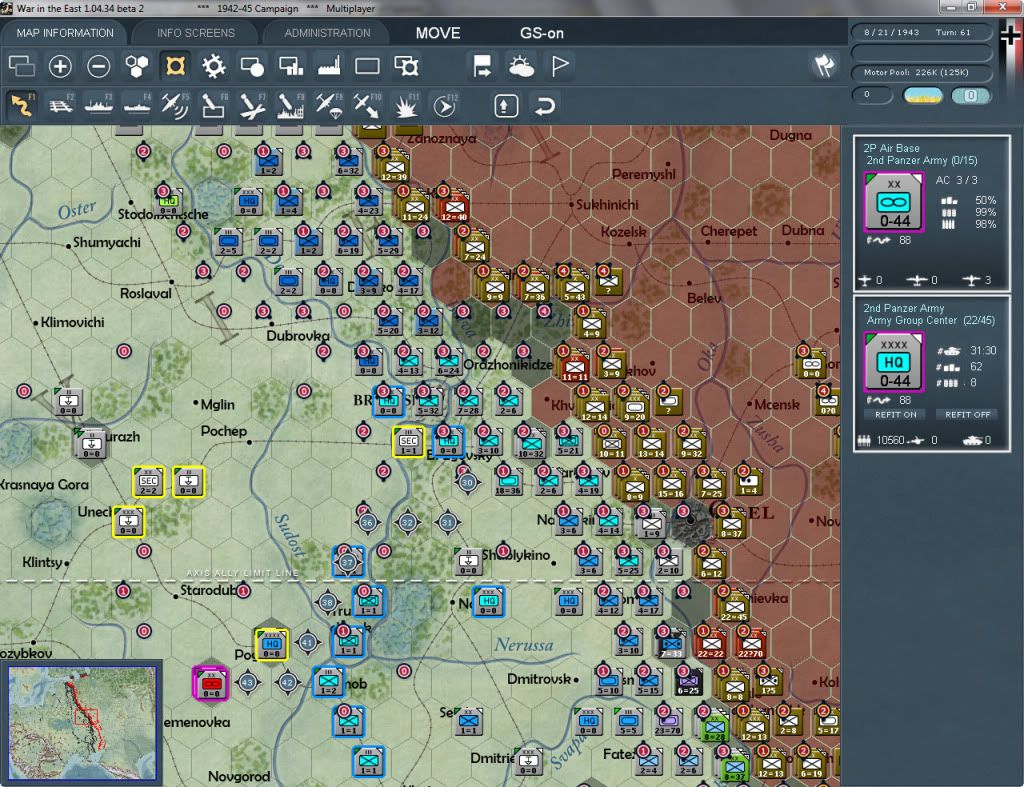Image resolution: width=1024 pixels, height=787 pixels.
Task: Click the Motor Pool readout
Action: (x=921, y=72)
